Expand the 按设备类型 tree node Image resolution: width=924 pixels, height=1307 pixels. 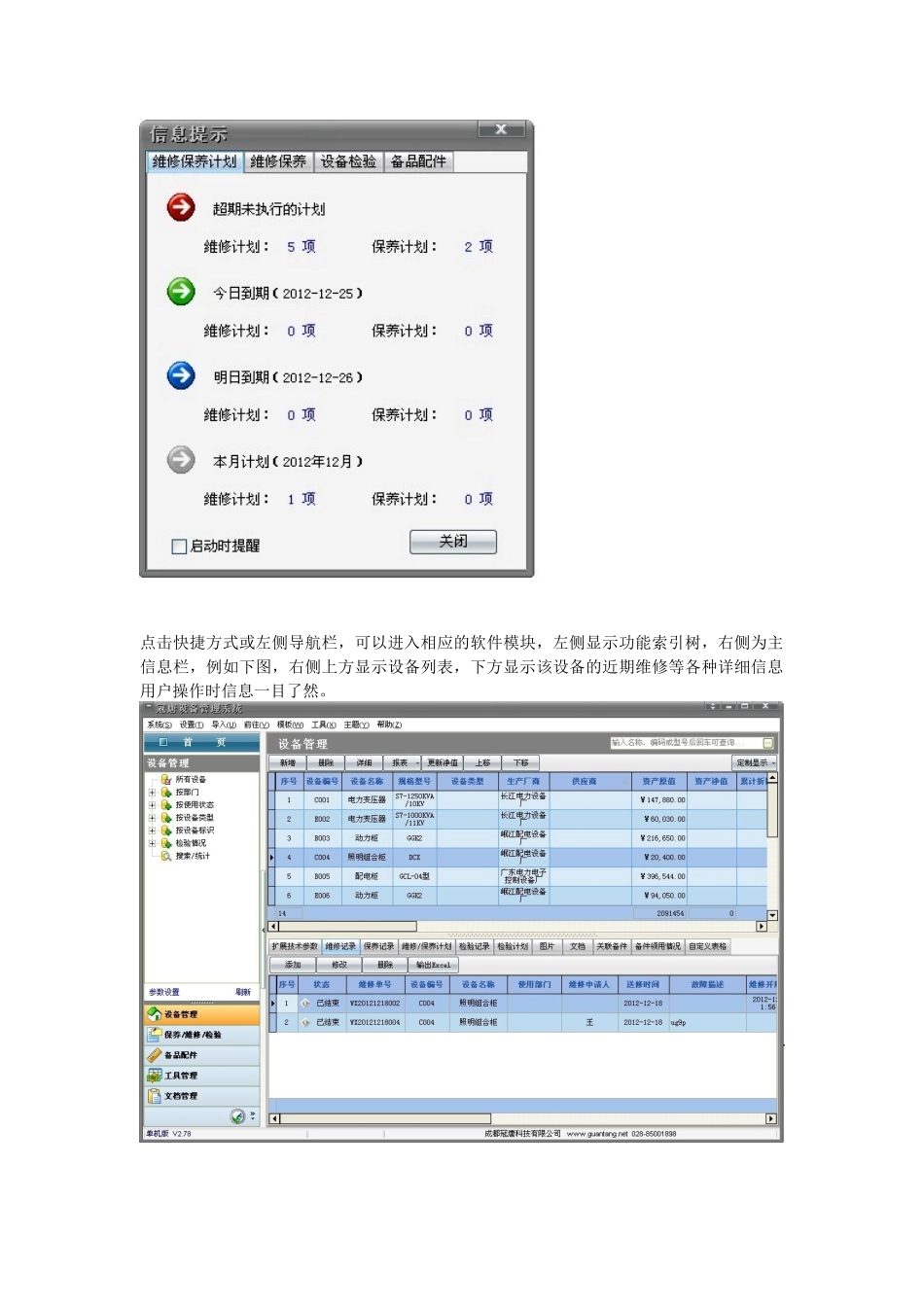[152, 818]
